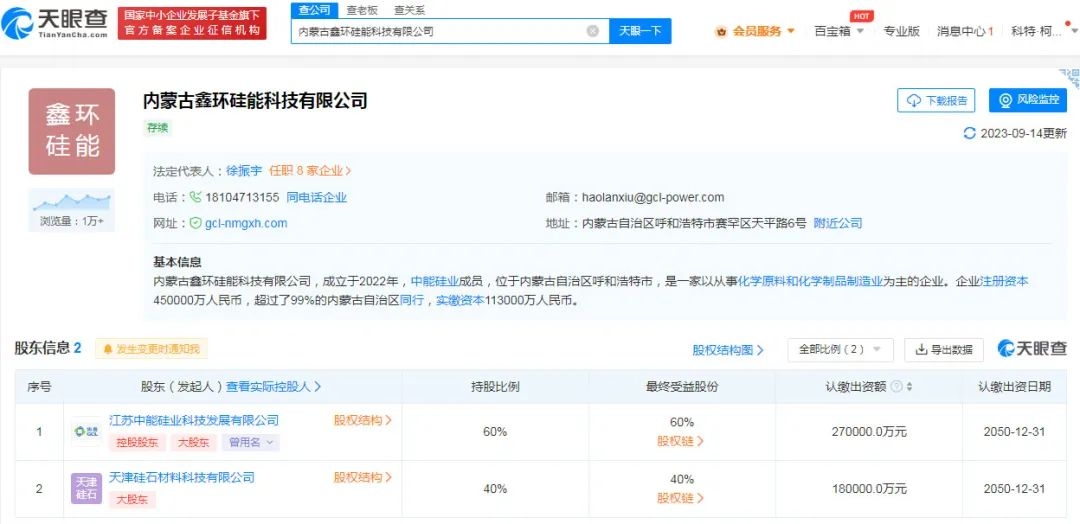Viewport: 1080px width, 524px height.
Task: Open 消息中心 notifications
Action: tap(964, 31)
